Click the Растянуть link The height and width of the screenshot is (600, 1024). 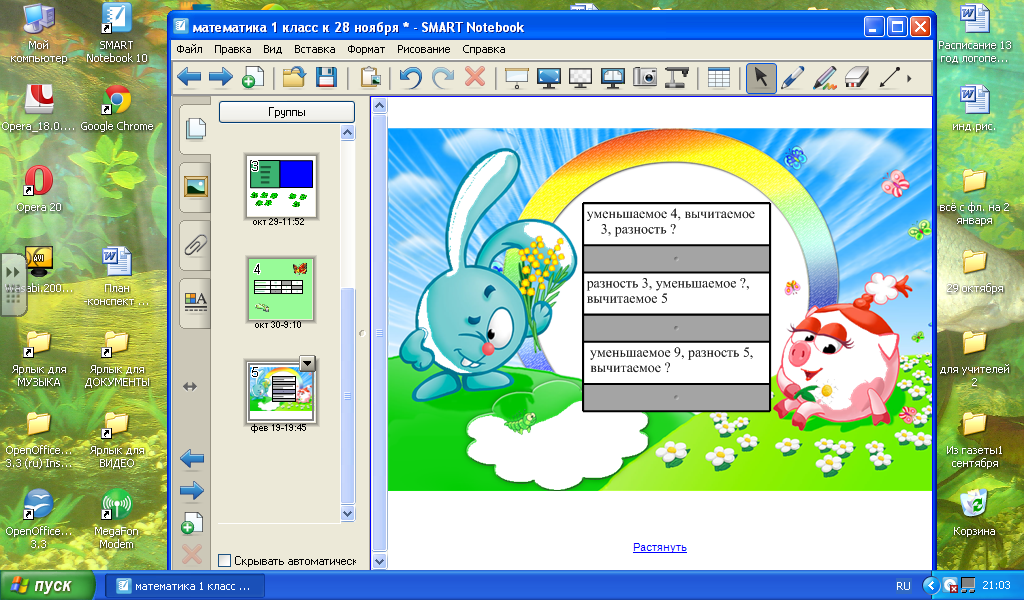coord(660,547)
